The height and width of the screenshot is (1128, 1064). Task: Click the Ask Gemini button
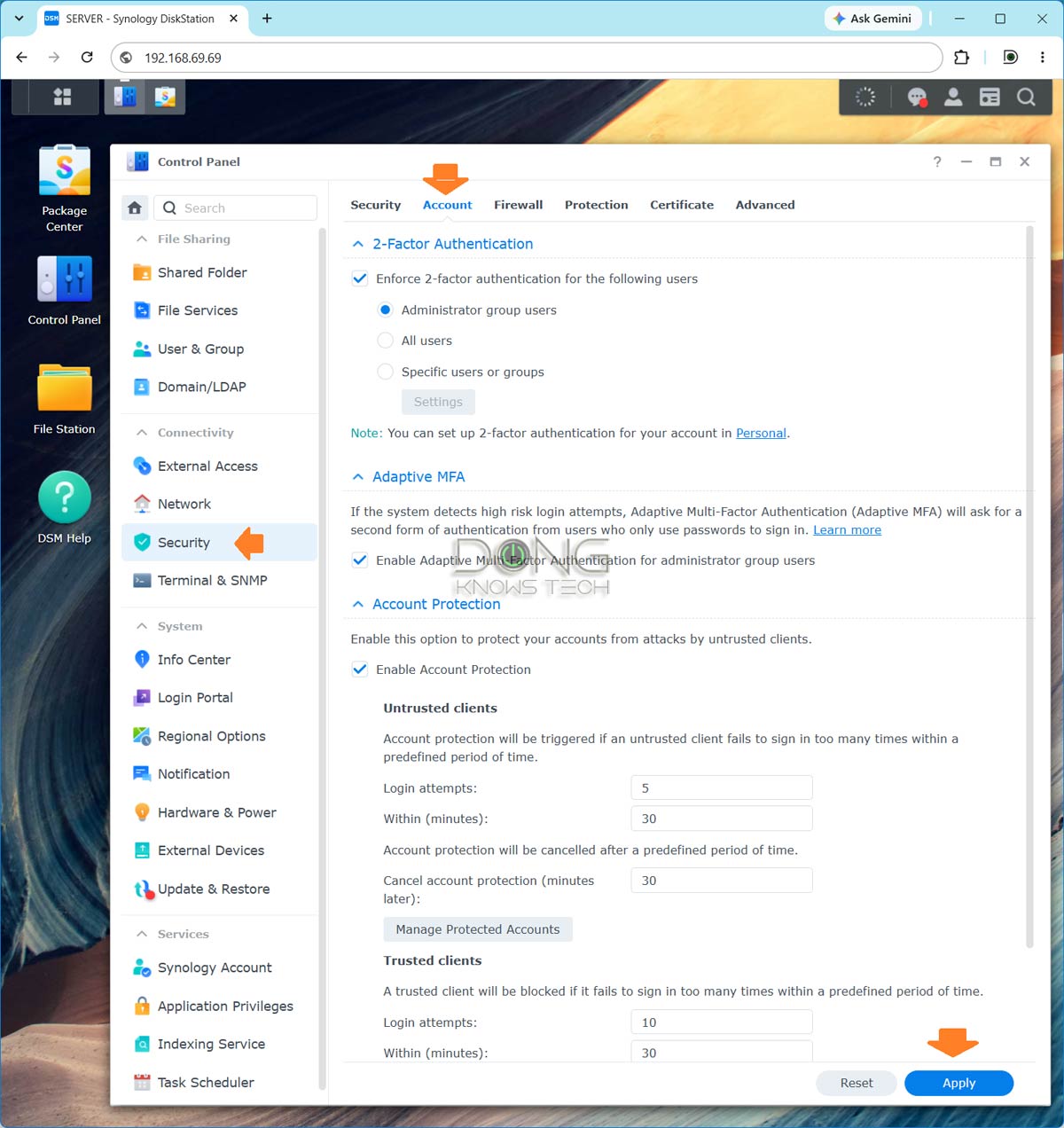tap(872, 18)
